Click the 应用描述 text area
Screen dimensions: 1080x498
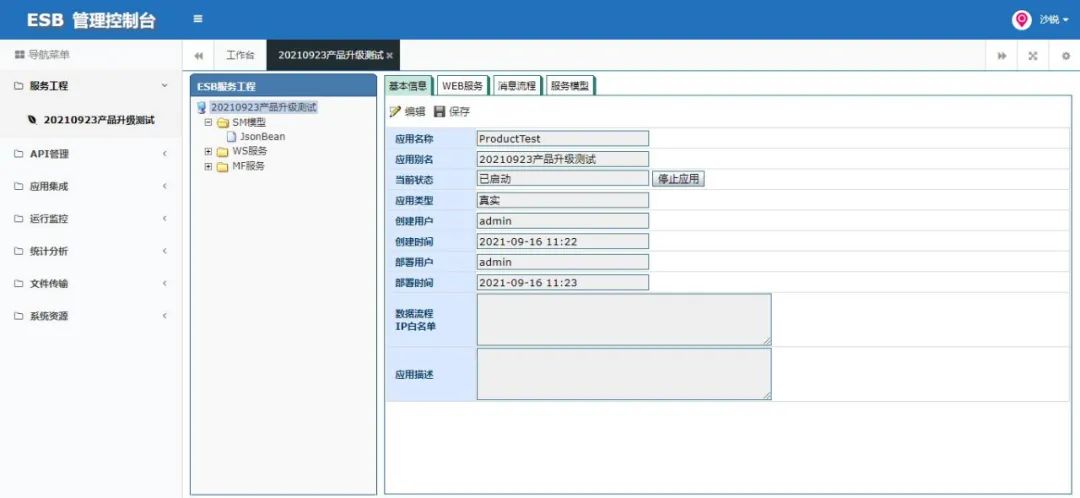624,374
